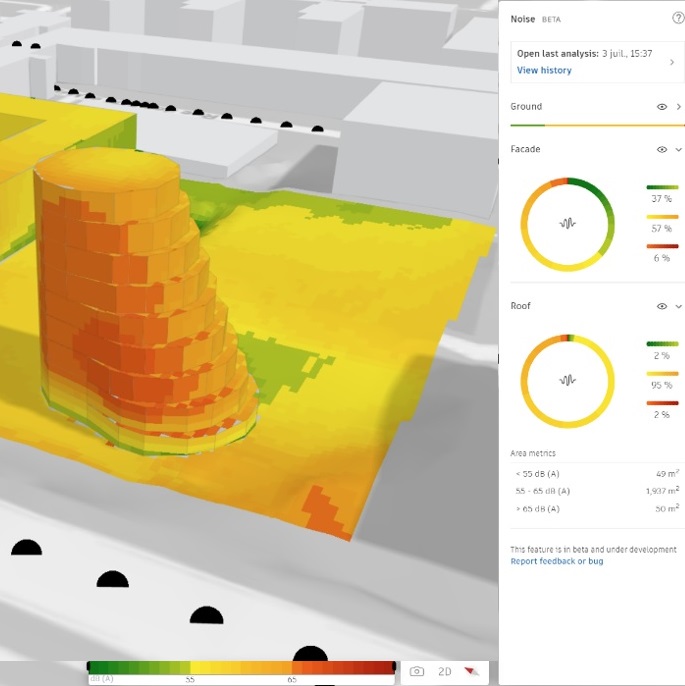The height and width of the screenshot is (686, 685).
Task: Open the last analysis entry arrow
Action: 672,62
